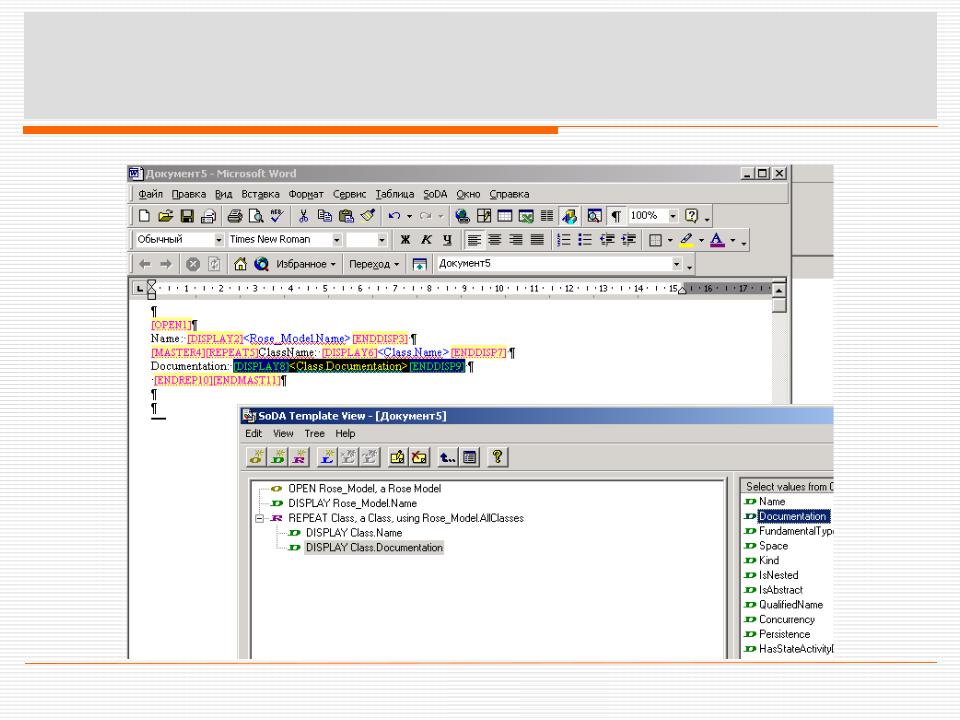Apply font color A button

click(717, 240)
